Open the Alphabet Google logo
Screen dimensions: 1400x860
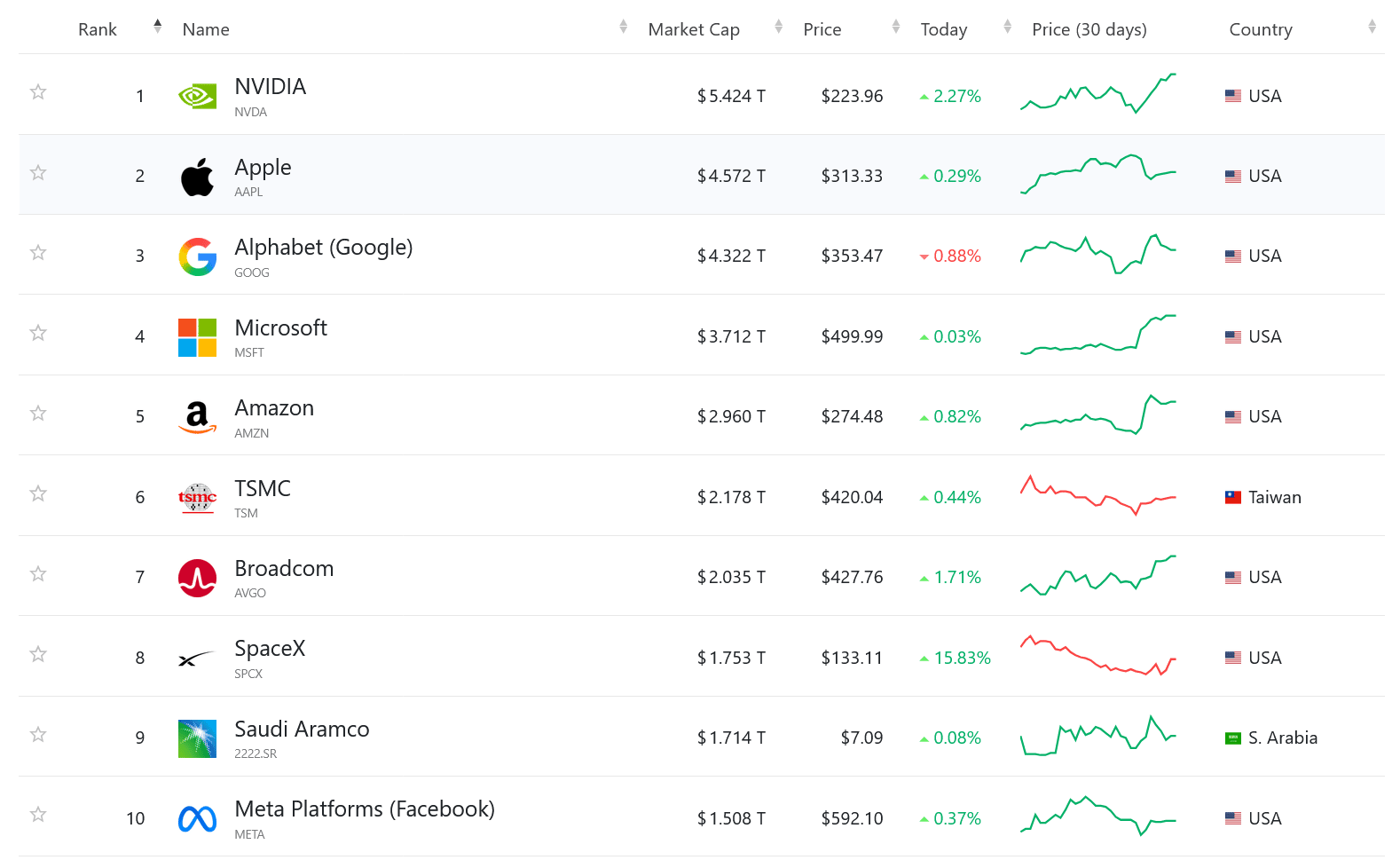(197, 256)
